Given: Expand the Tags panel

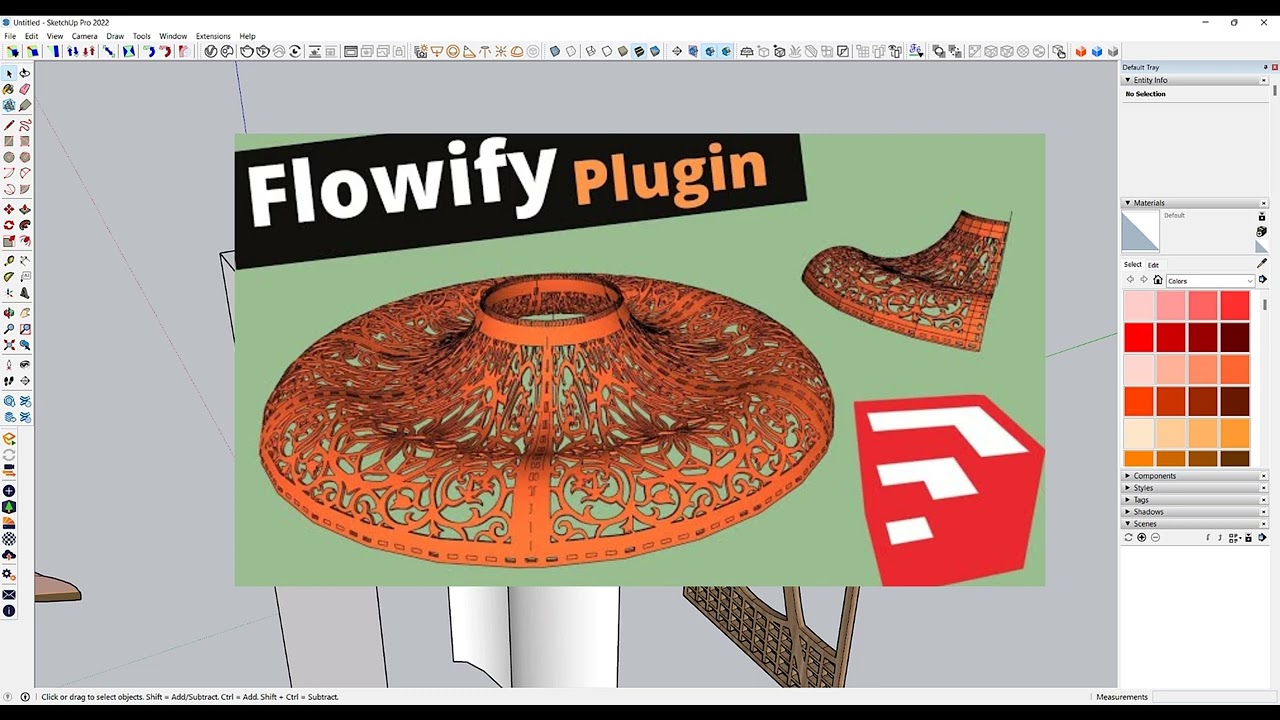Looking at the screenshot, I should 1128,500.
